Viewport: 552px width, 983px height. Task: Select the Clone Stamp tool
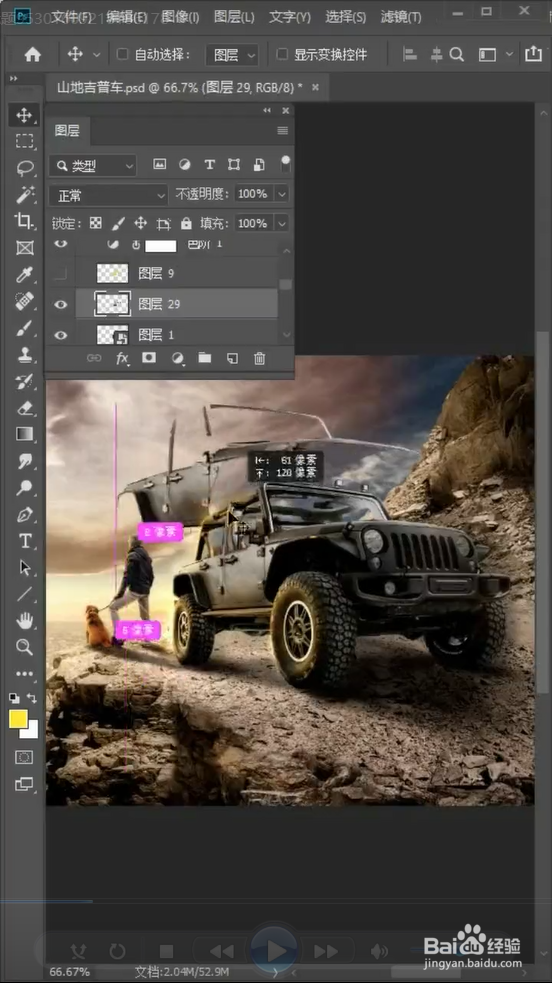(x=24, y=354)
